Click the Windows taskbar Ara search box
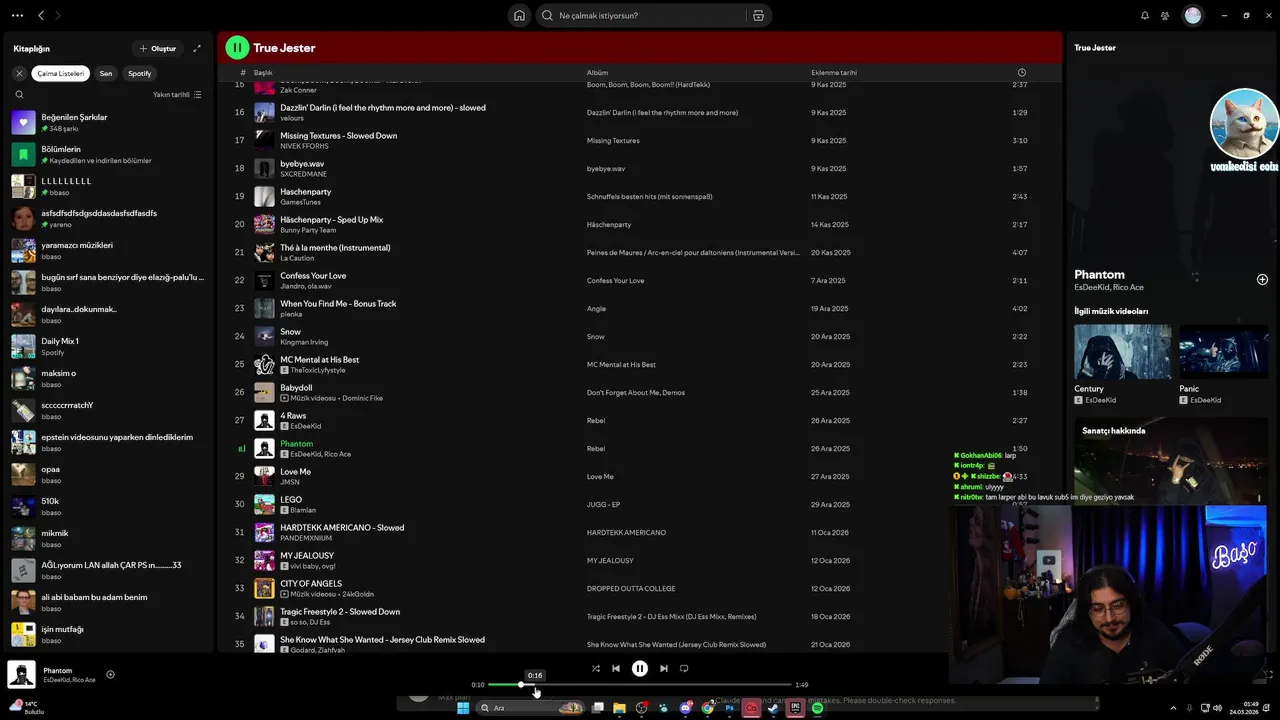The width and height of the screenshot is (1280, 720). (530, 708)
